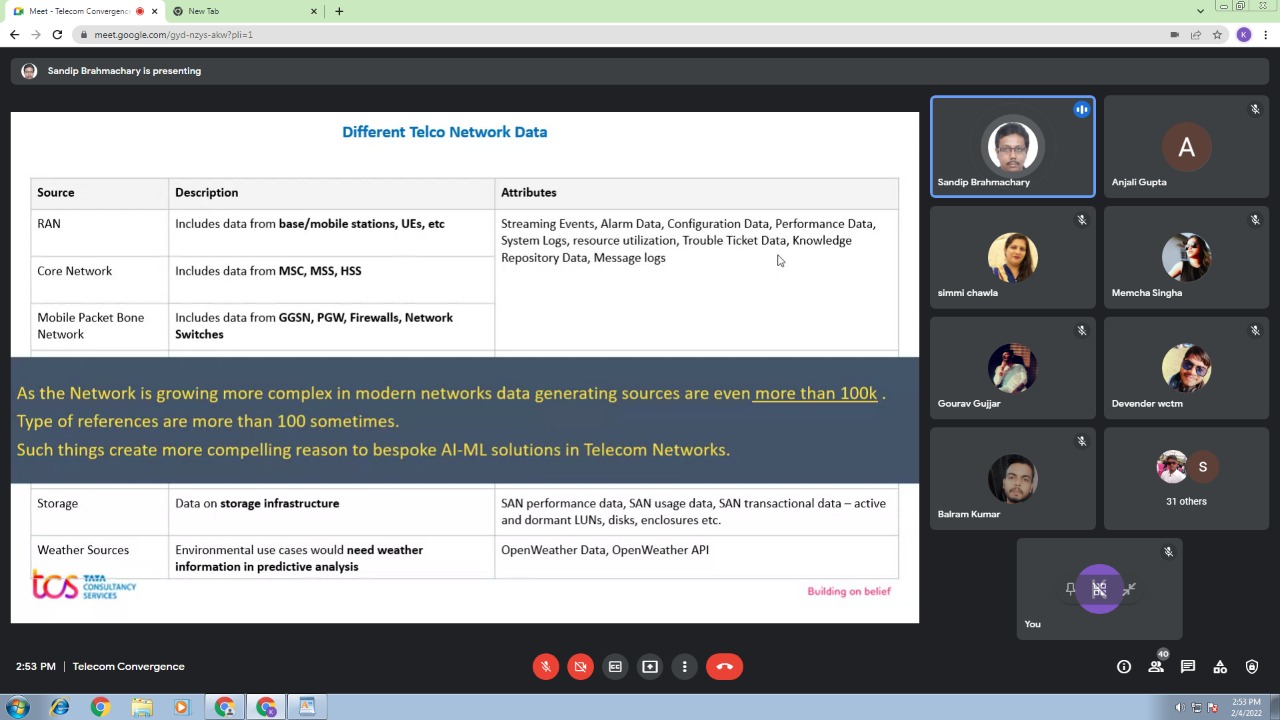Turn on your camera

[x=580, y=667]
